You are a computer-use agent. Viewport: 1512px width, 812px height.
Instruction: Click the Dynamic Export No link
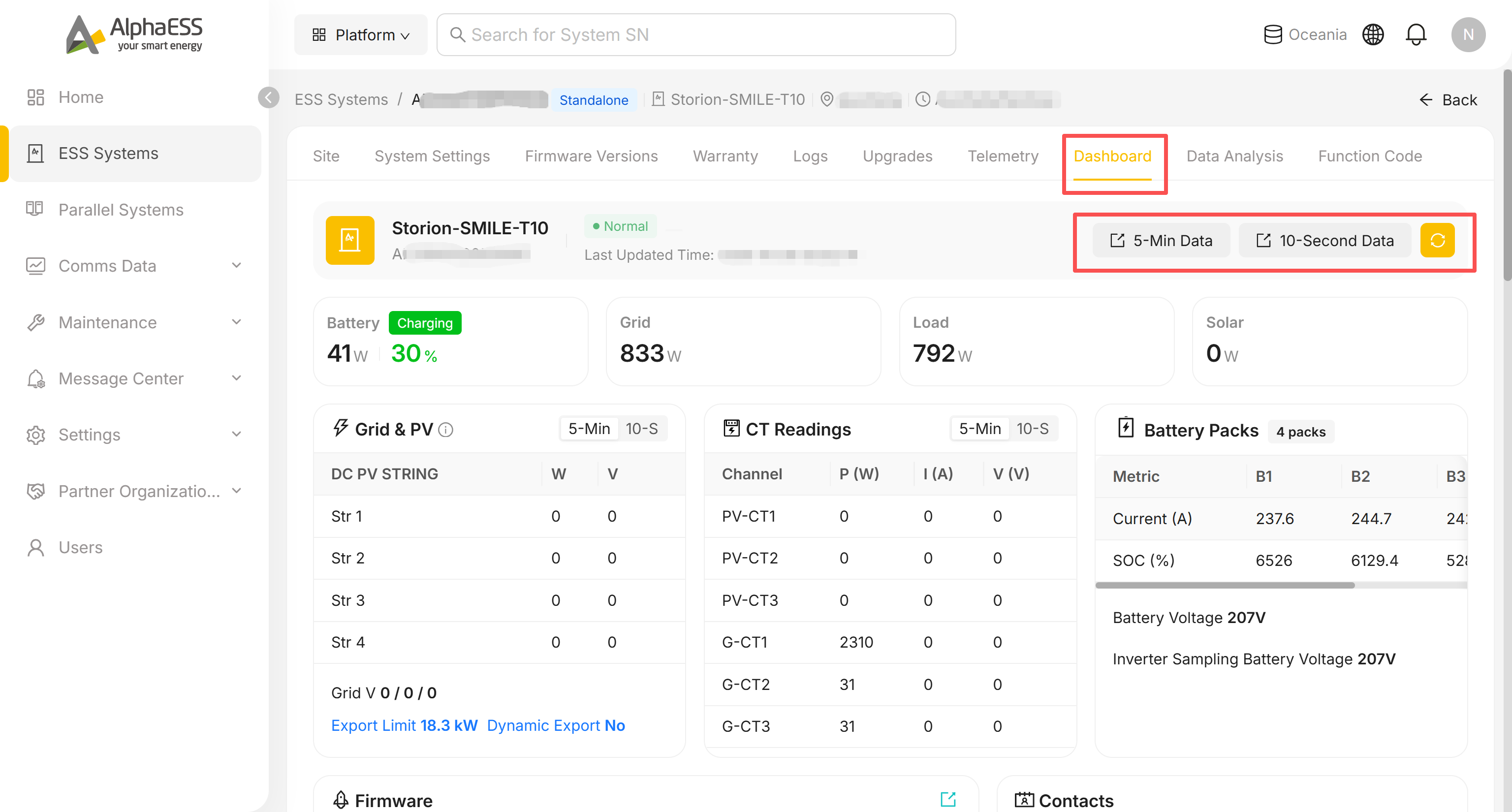click(556, 726)
